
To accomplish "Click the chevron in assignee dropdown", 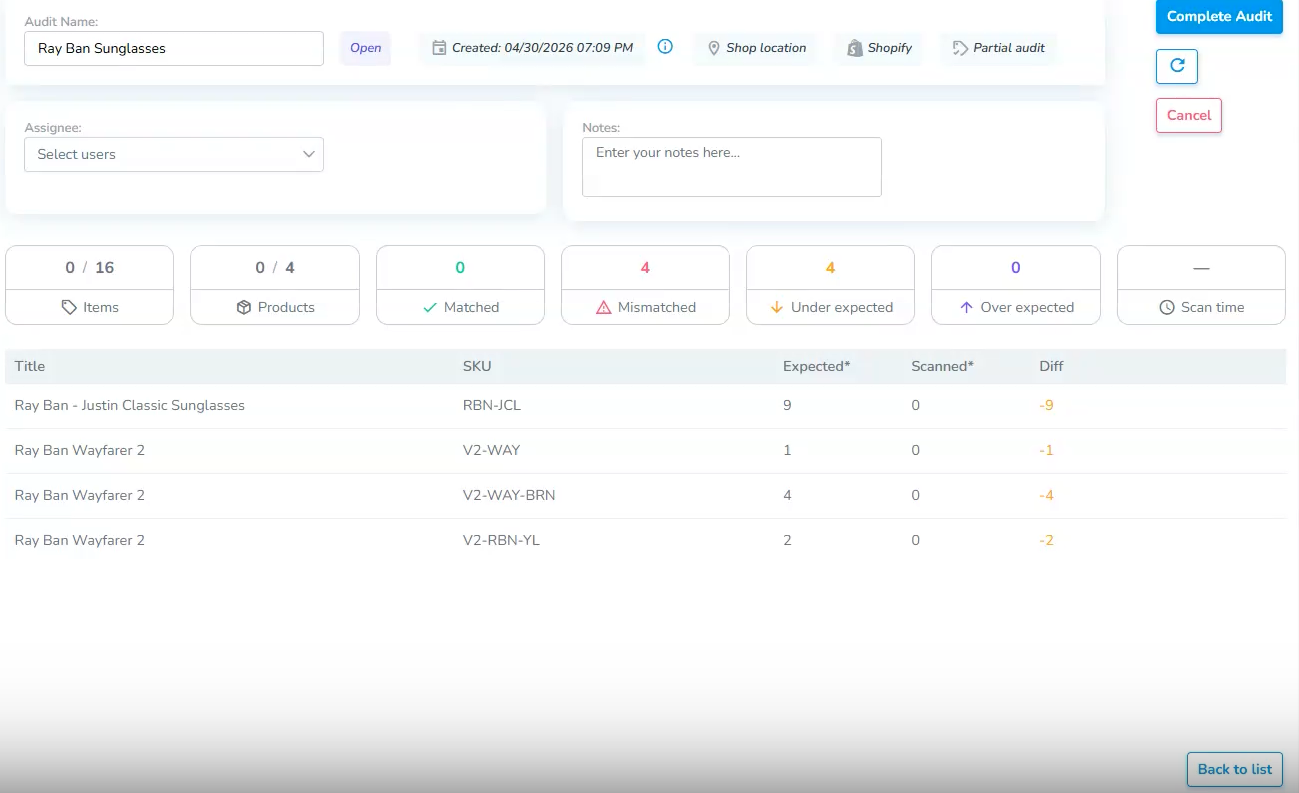I will (x=309, y=154).
